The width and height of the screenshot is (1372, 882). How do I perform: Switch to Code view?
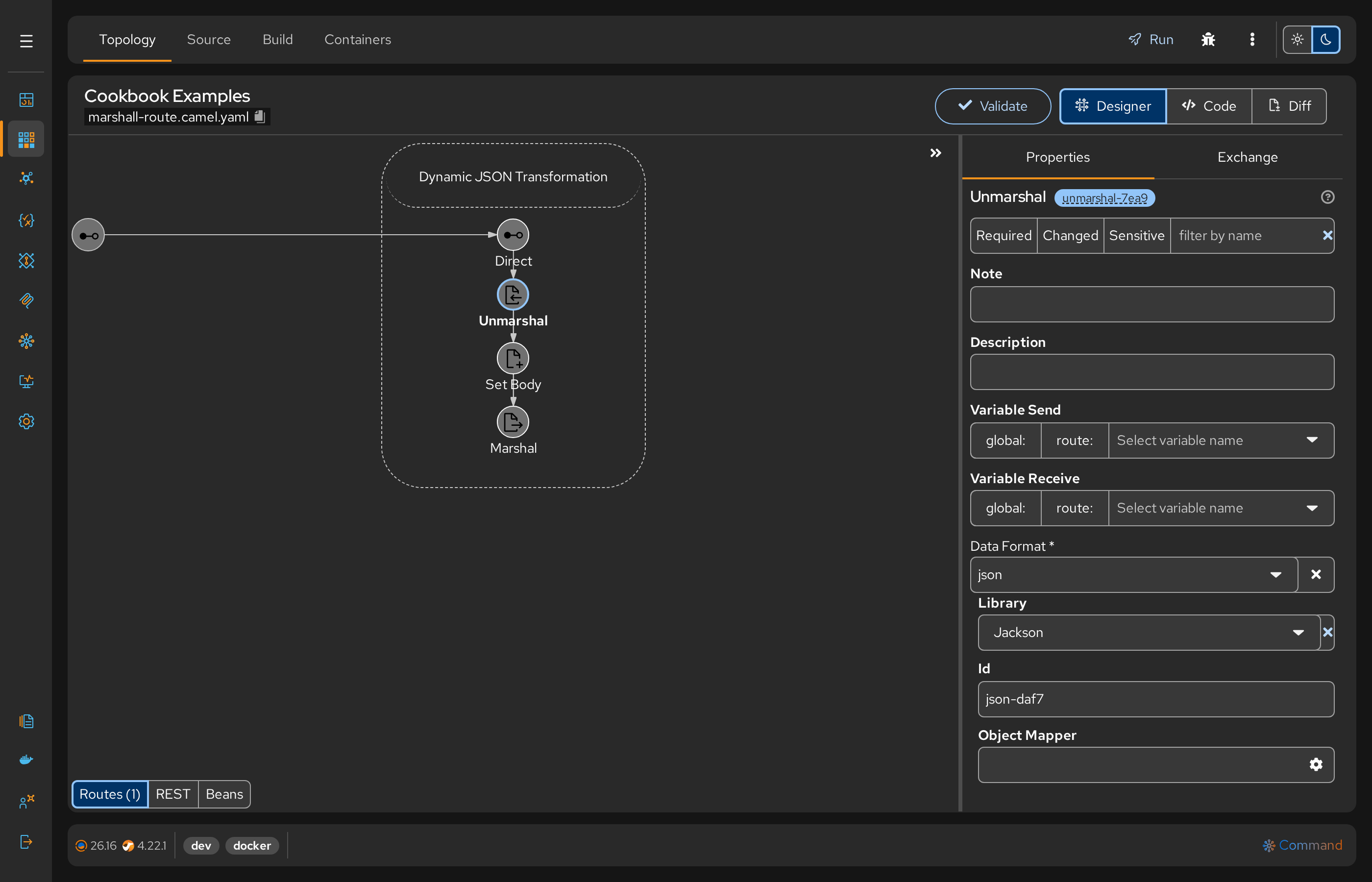coord(1209,106)
